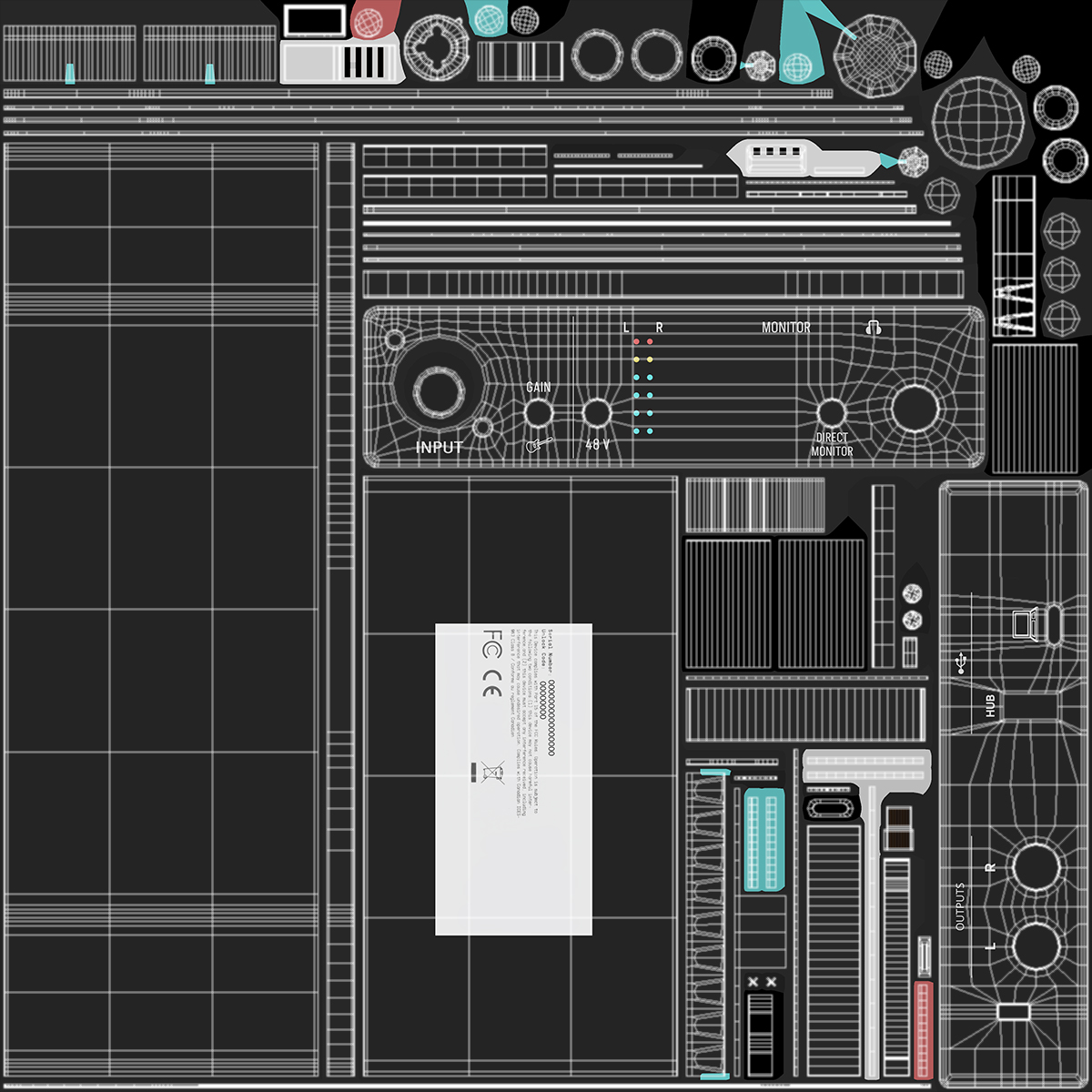This screenshot has height=1092, width=1092.
Task: Click the FCC logo on the white label
Action: click(x=491, y=644)
